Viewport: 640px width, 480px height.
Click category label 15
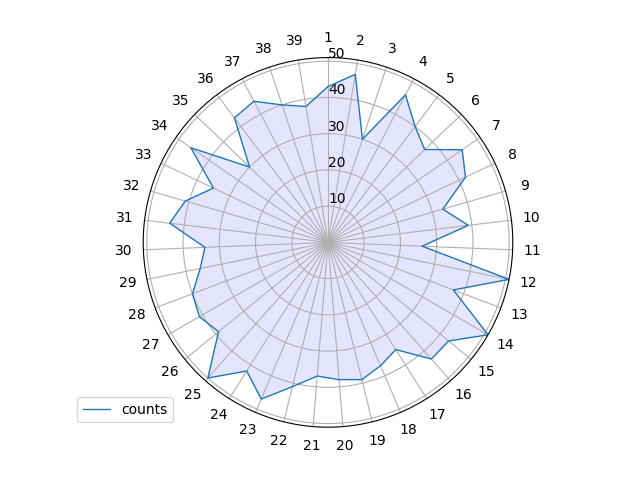486,371
